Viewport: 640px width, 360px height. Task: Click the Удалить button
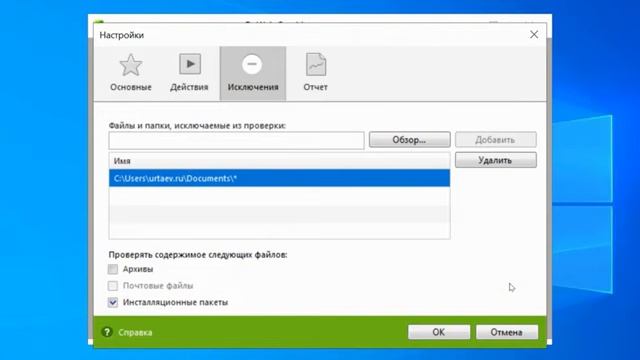(496, 160)
